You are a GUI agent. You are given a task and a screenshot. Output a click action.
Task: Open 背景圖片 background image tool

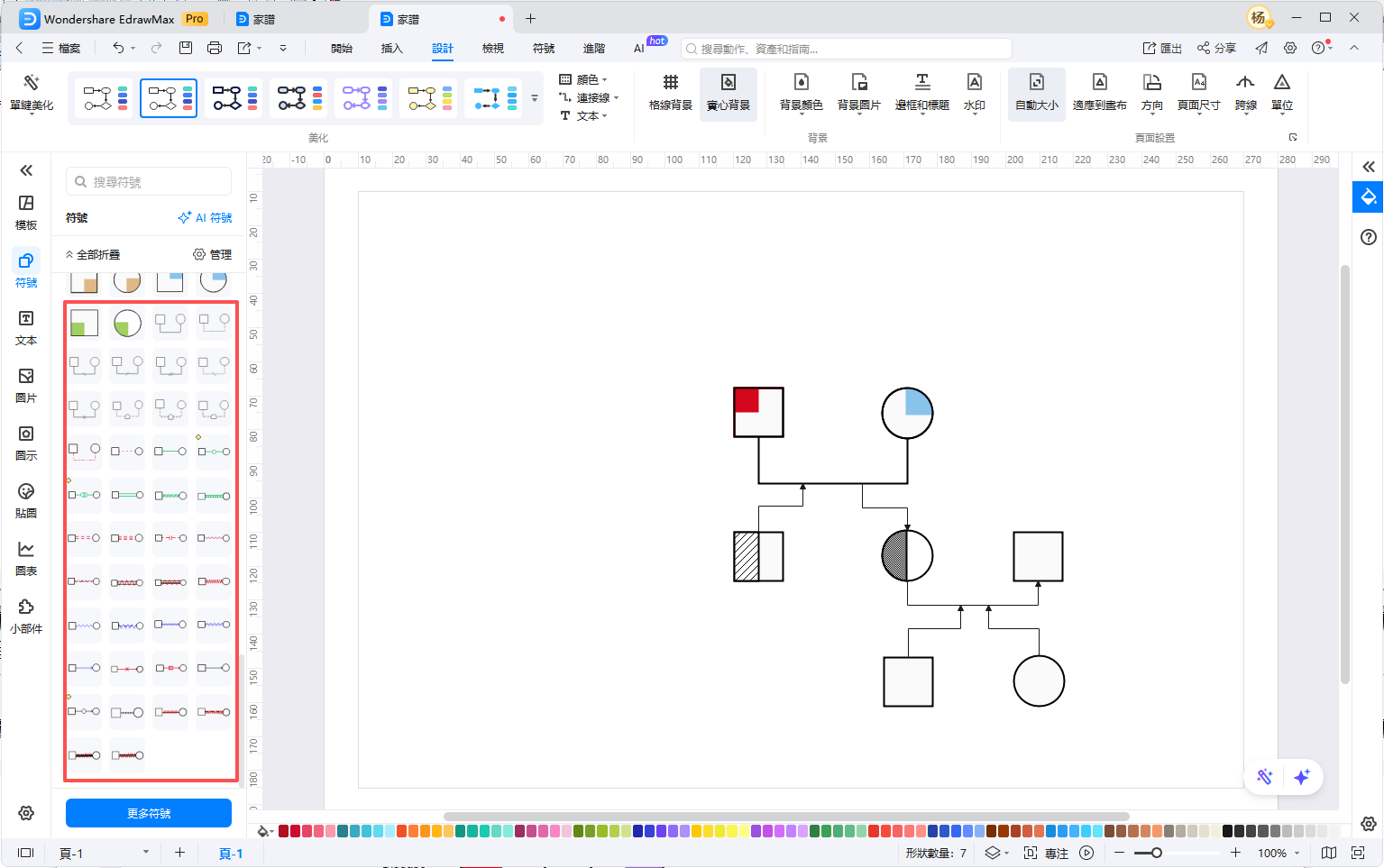pyautogui.click(x=858, y=93)
